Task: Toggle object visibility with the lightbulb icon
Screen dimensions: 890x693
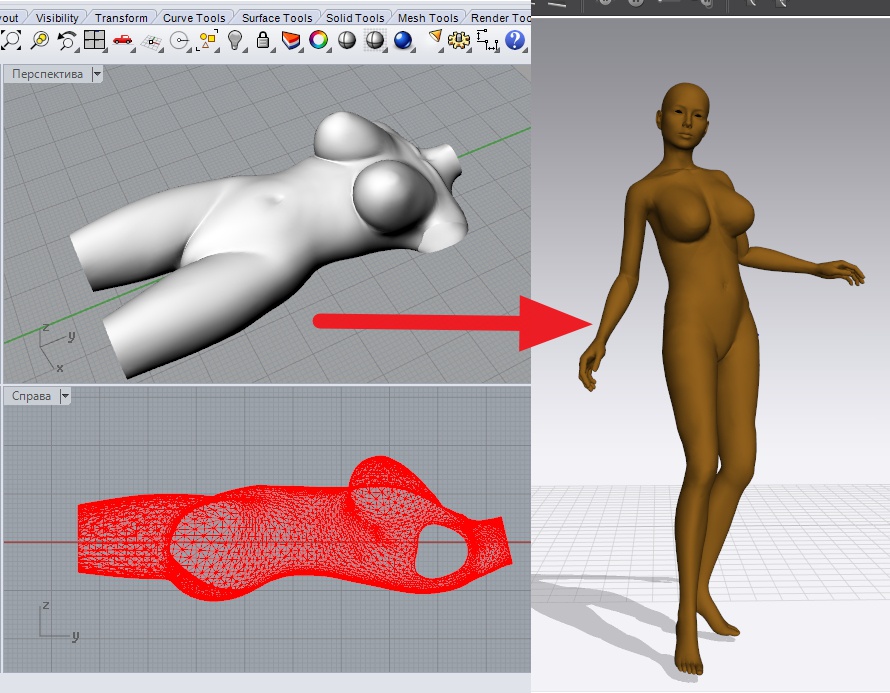Action: [x=235, y=40]
